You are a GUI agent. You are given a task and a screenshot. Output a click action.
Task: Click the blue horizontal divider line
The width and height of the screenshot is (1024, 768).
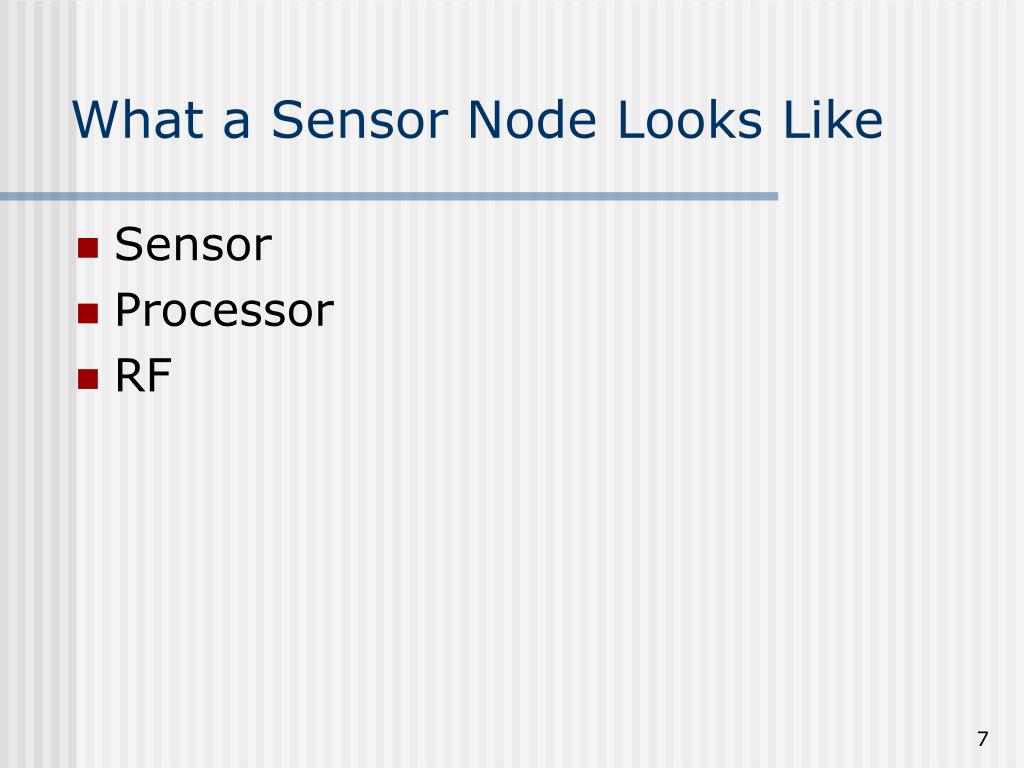[x=389, y=196]
